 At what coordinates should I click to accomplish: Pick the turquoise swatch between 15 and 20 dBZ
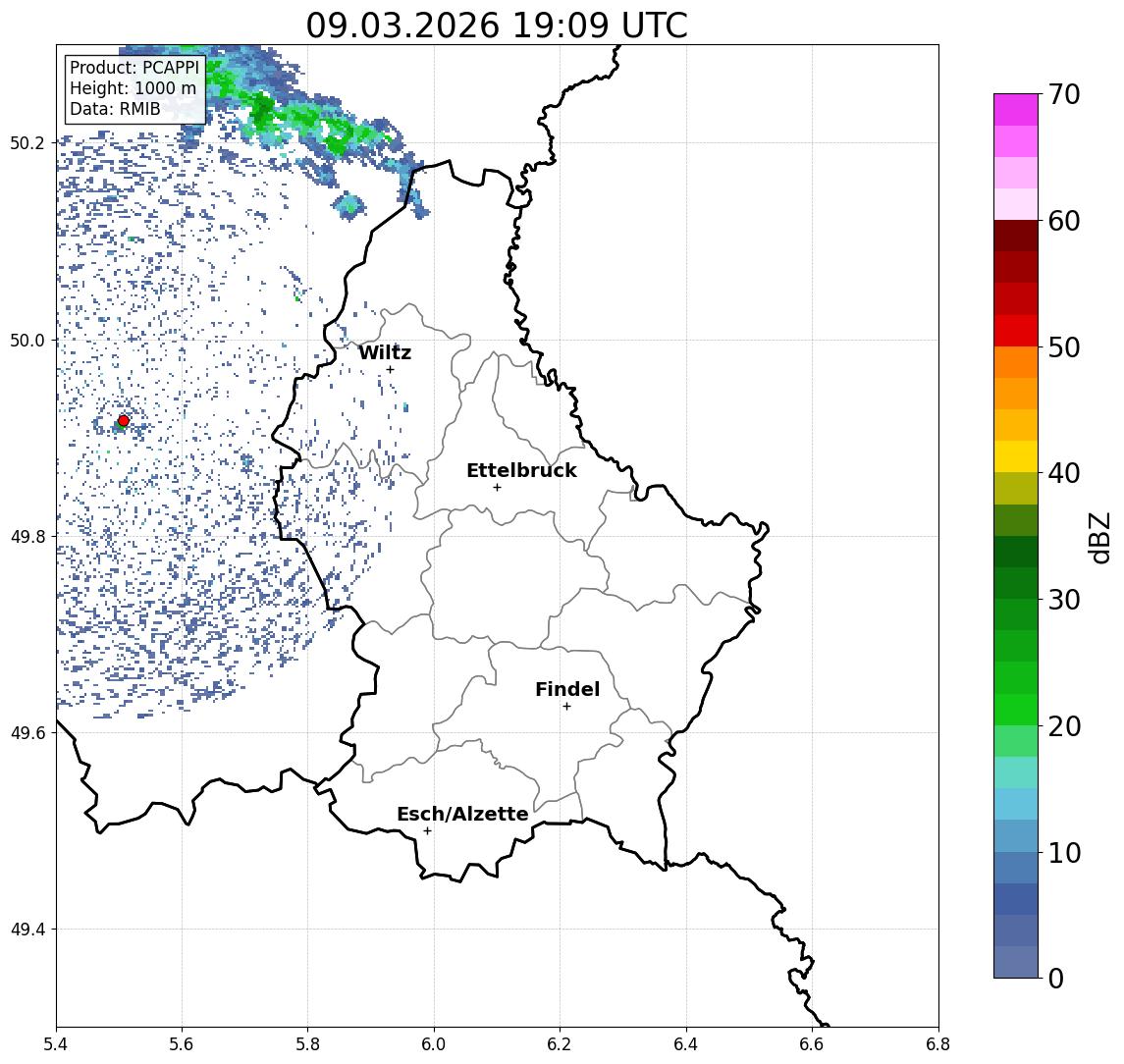[x=1016, y=772]
